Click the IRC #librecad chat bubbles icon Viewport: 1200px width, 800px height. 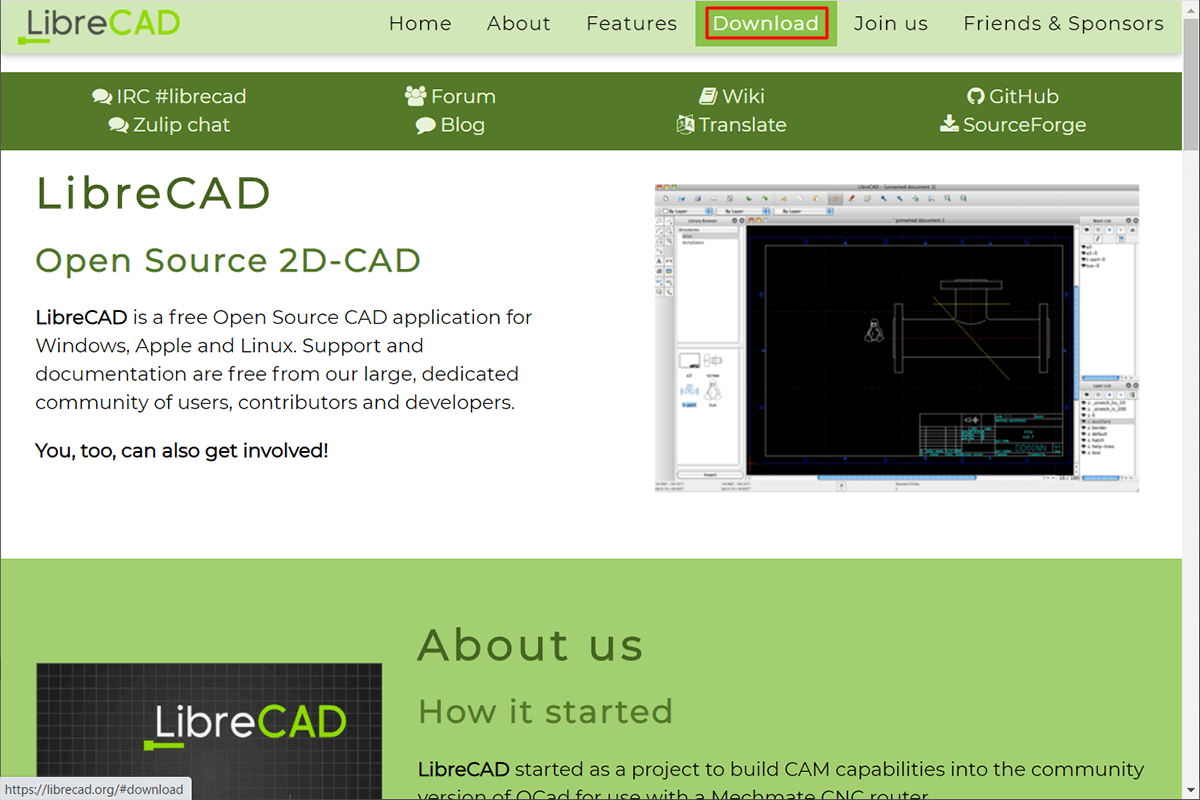coord(102,97)
